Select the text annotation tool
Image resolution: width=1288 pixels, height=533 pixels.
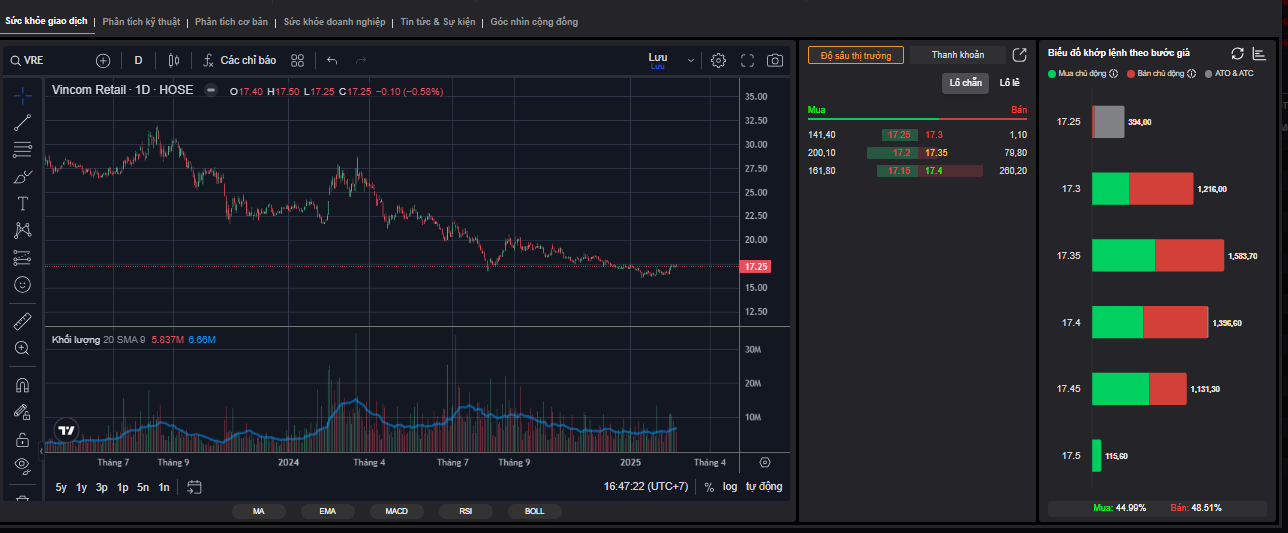(23, 203)
